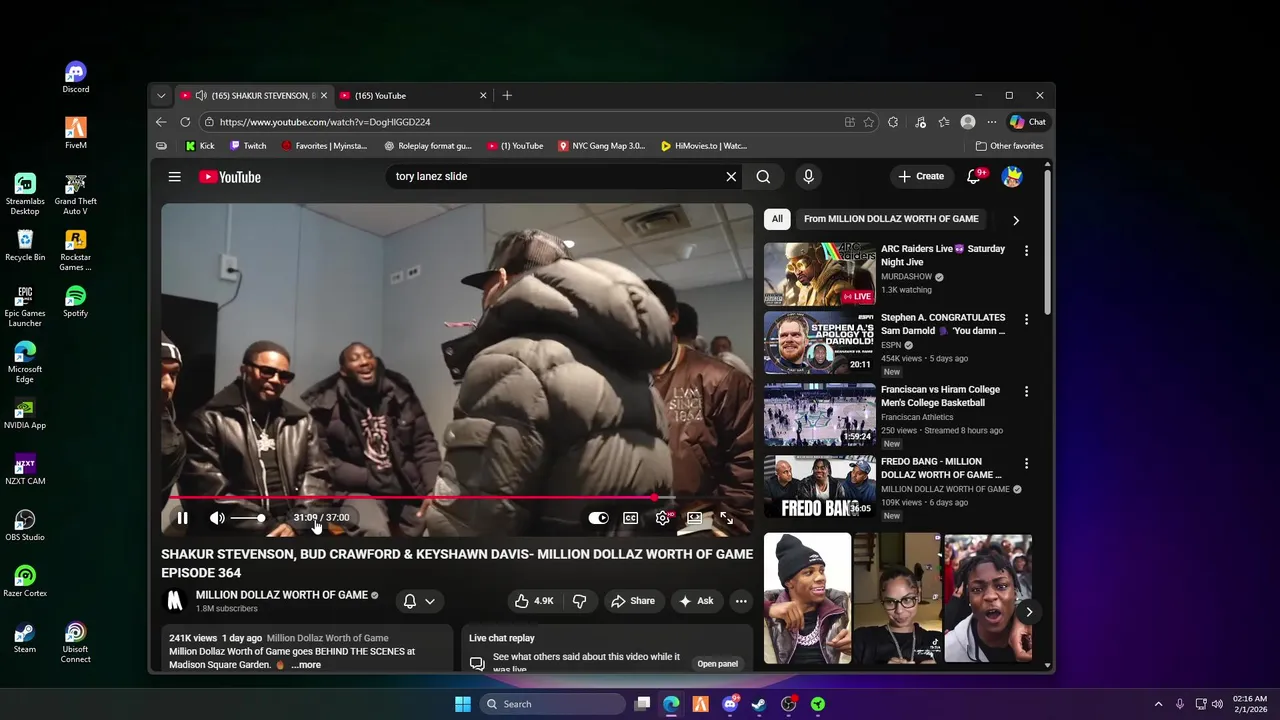Open ARC Raiders Live video thumbnail
Image resolution: width=1280 pixels, height=720 pixels.
click(x=819, y=274)
